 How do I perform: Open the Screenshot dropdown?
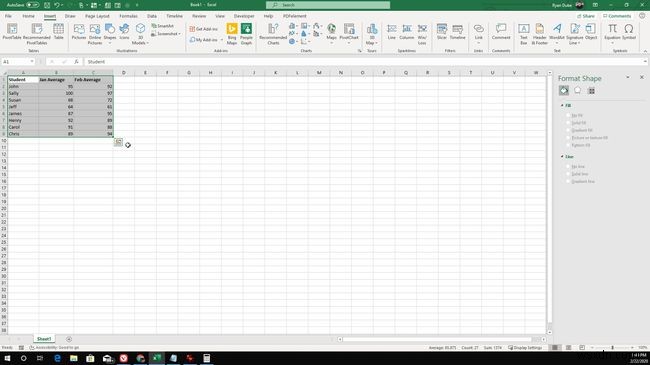coord(165,34)
